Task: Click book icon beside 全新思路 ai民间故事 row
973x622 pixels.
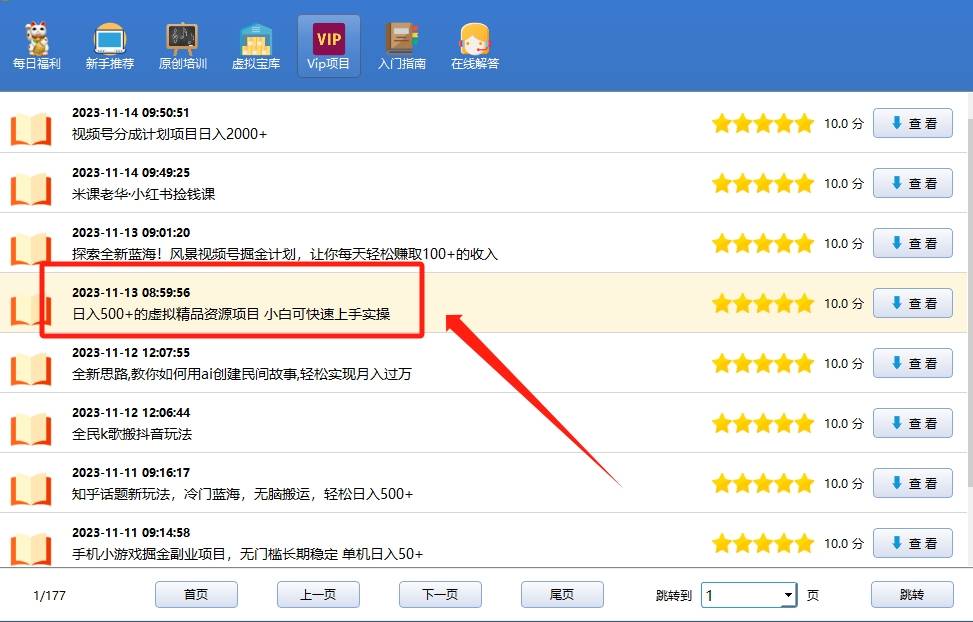Action: click(x=31, y=369)
